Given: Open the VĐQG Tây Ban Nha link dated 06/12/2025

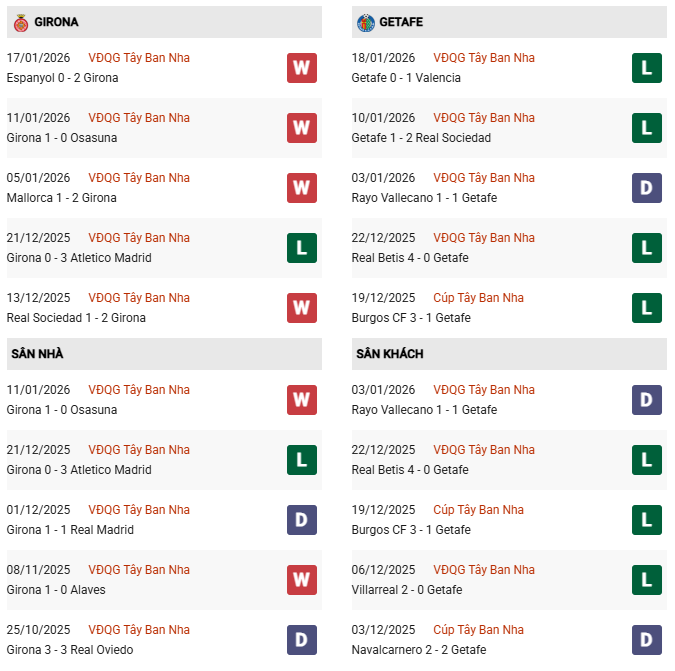Looking at the screenshot, I should (484, 570).
